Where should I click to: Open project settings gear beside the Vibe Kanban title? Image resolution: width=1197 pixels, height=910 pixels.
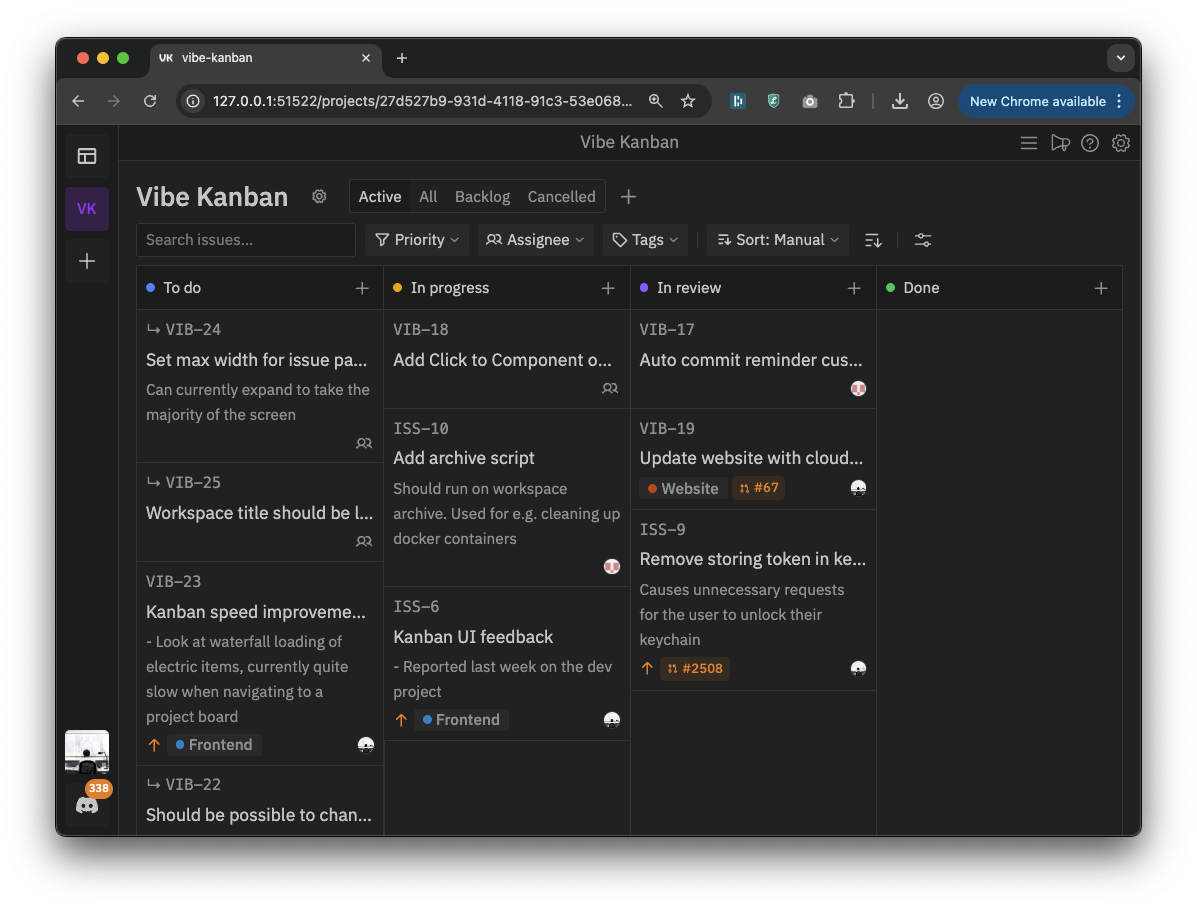[x=319, y=196]
